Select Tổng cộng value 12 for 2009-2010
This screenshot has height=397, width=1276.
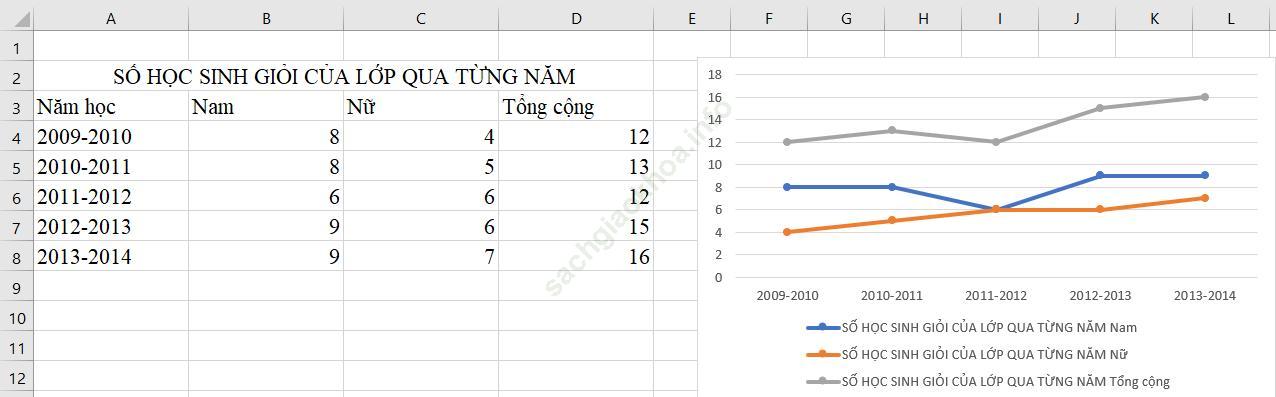point(575,136)
